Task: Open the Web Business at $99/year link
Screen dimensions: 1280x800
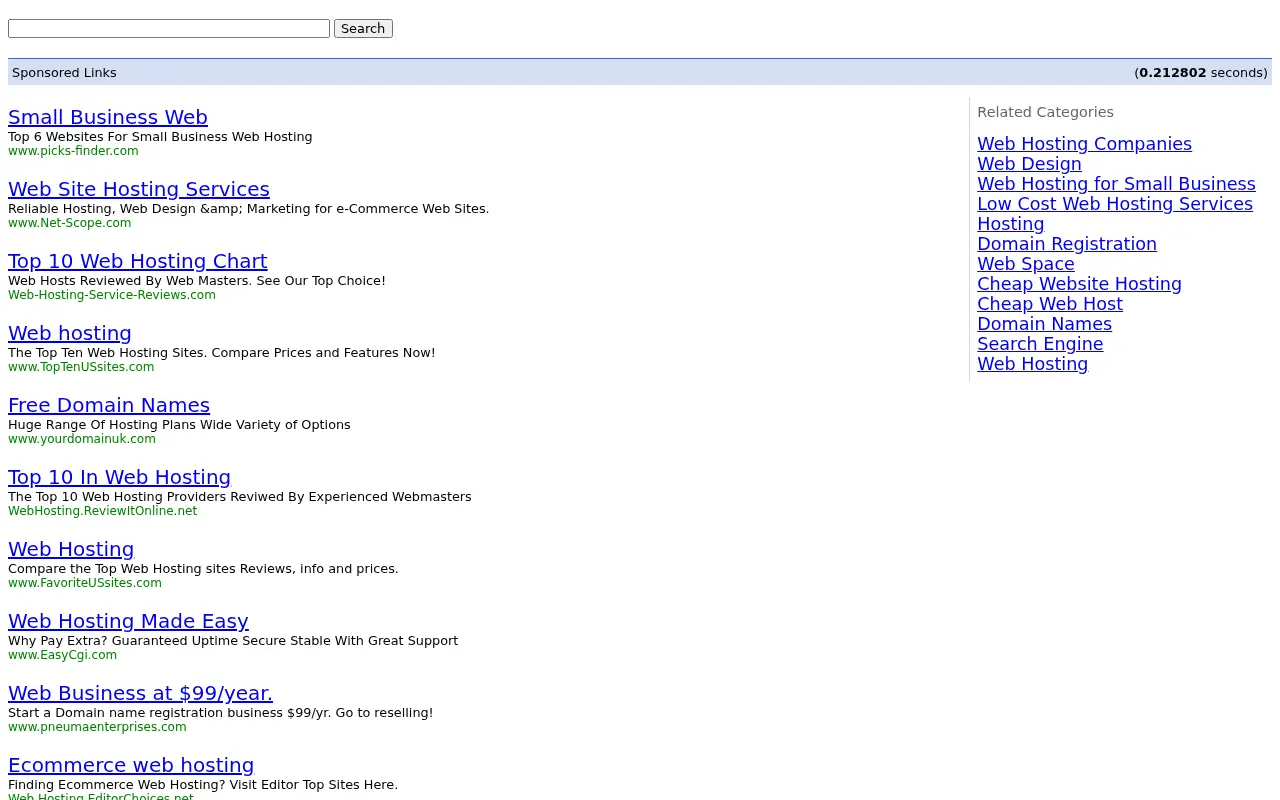Action: 140,693
